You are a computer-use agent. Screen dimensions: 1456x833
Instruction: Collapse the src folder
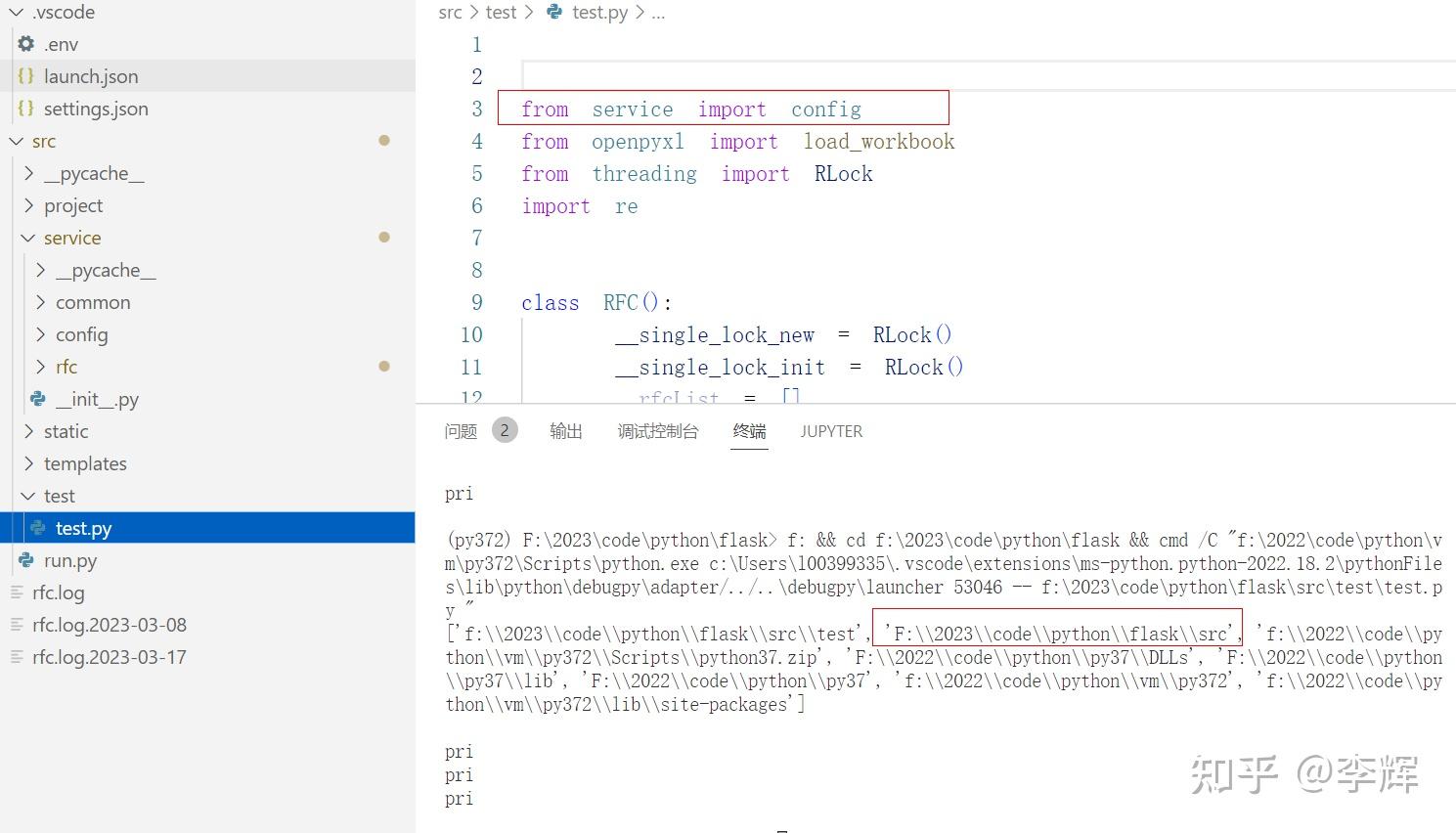tap(15, 141)
